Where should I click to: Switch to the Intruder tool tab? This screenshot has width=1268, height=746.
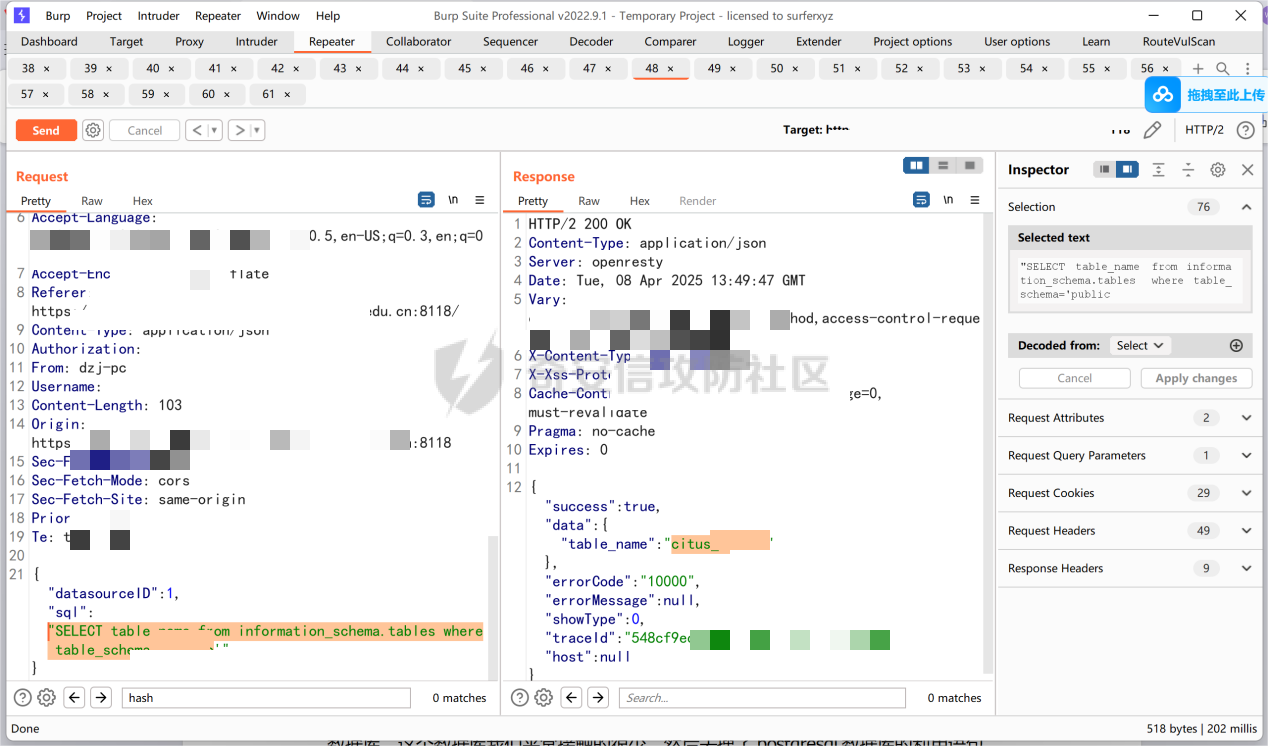pyautogui.click(x=256, y=42)
